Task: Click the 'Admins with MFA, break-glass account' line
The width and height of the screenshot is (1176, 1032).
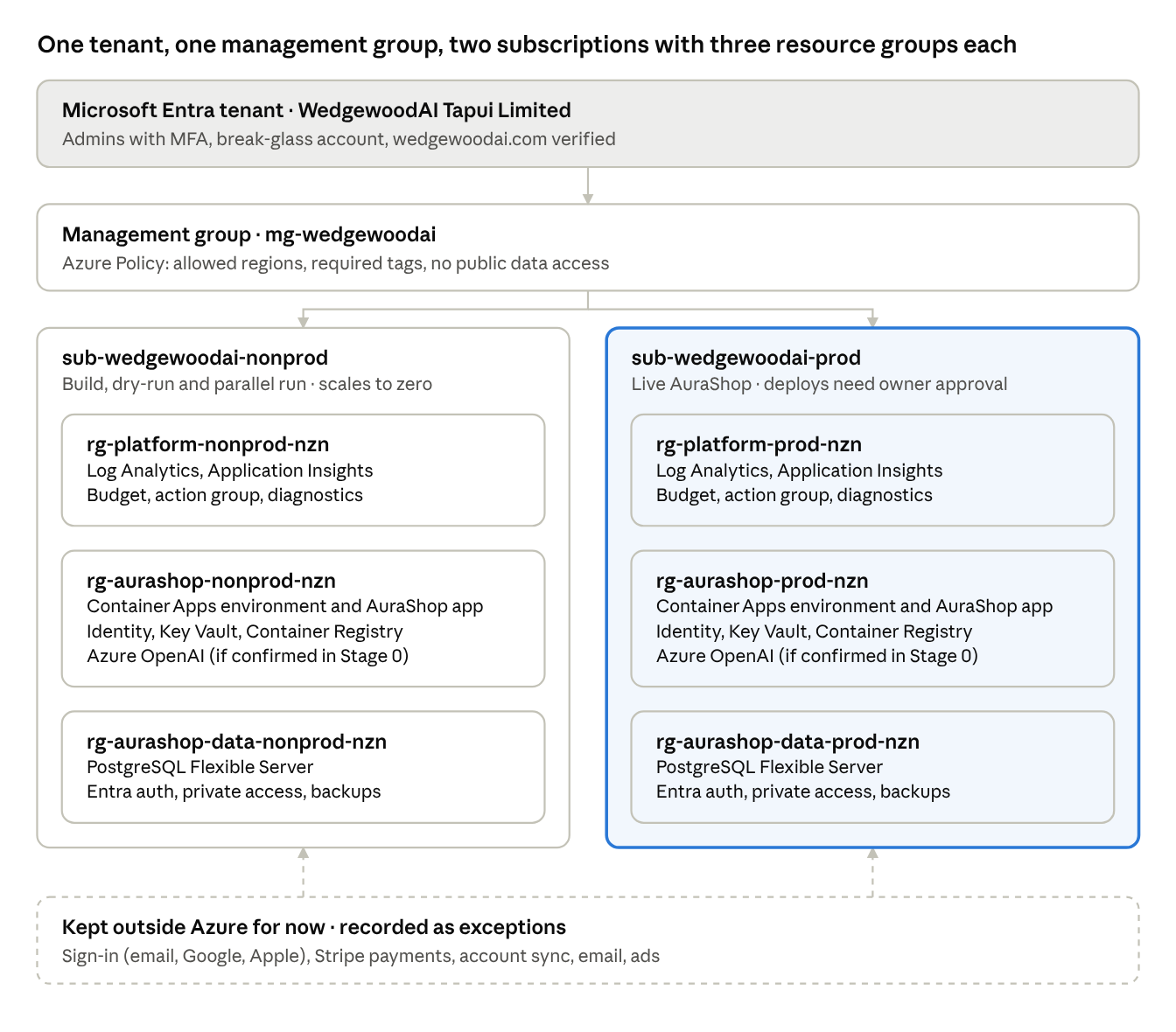Action: tap(339, 139)
